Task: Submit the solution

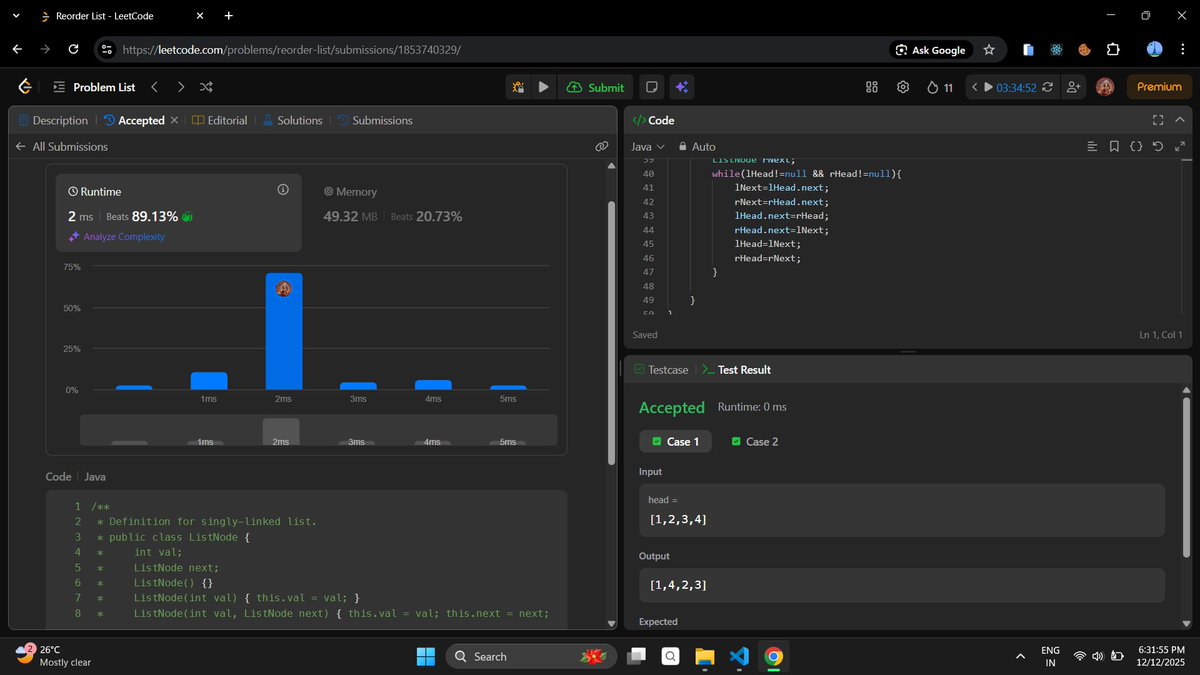Action: coord(595,87)
